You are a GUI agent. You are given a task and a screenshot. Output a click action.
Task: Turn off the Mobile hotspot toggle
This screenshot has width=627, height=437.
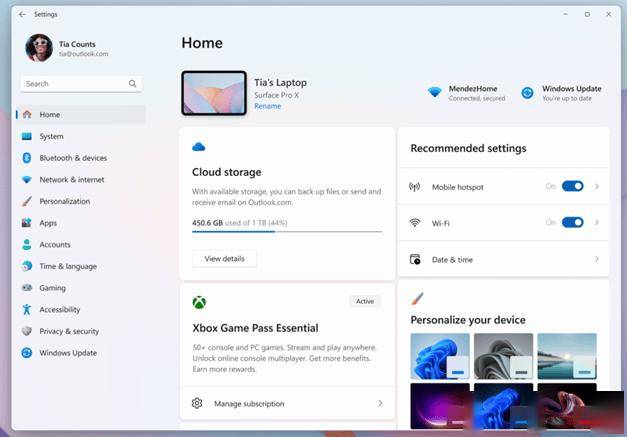tap(572, 186)
